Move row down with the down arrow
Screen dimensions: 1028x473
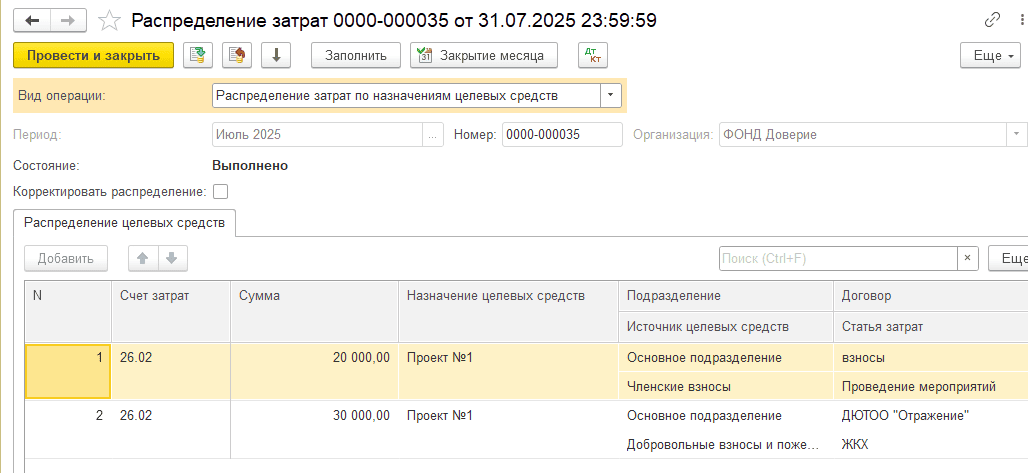point(171,258)
